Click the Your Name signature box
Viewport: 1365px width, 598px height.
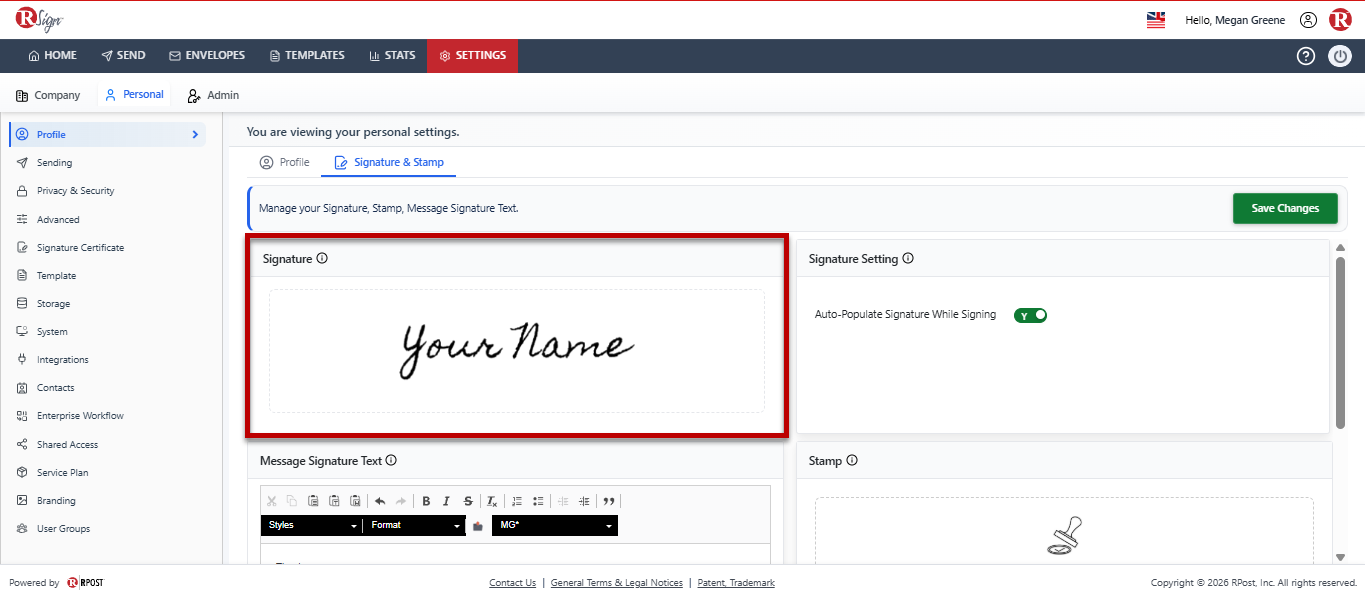(x=517, y=351)
